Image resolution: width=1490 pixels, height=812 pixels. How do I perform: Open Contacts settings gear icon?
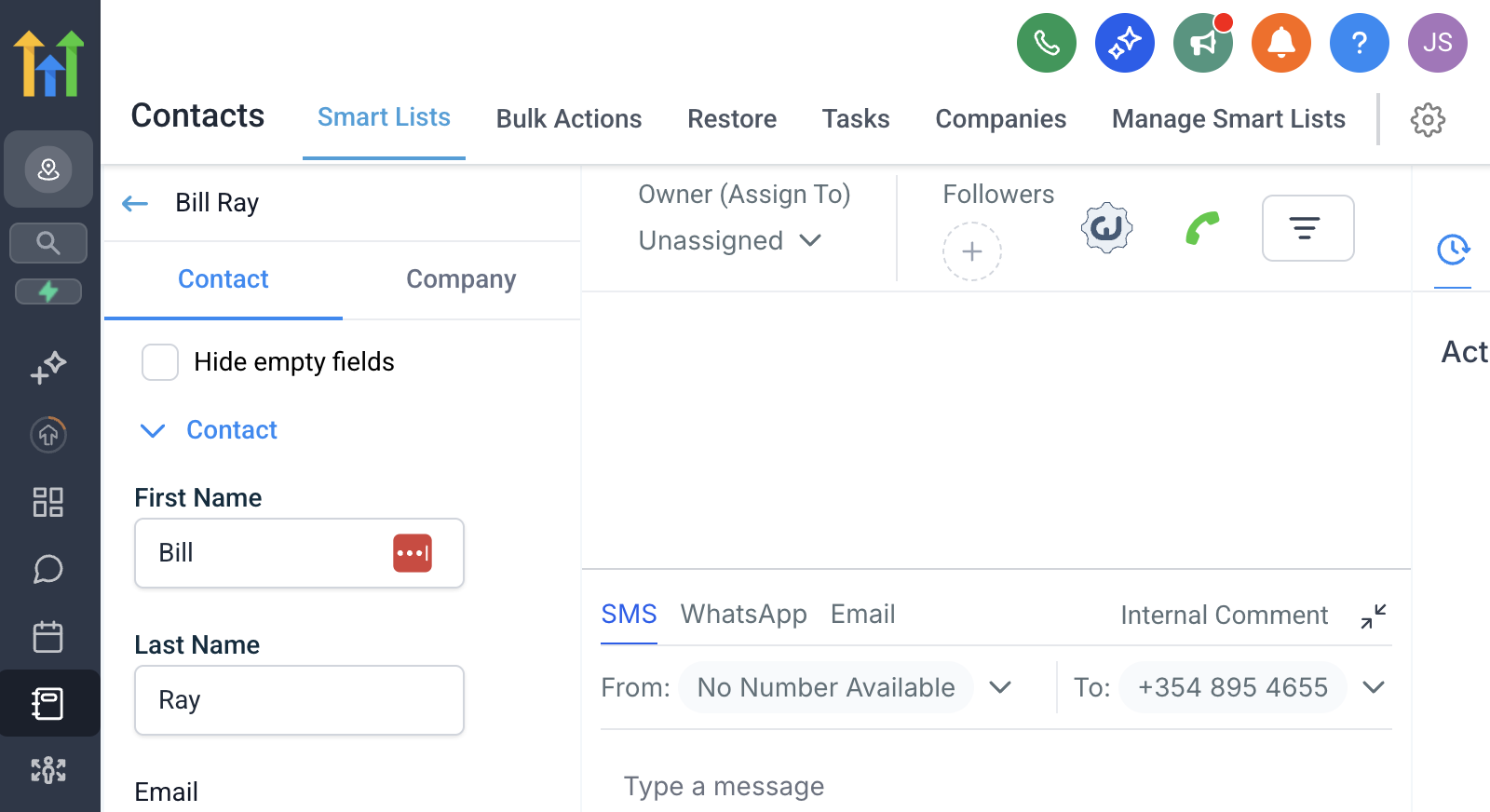(x=1427, y=120)
